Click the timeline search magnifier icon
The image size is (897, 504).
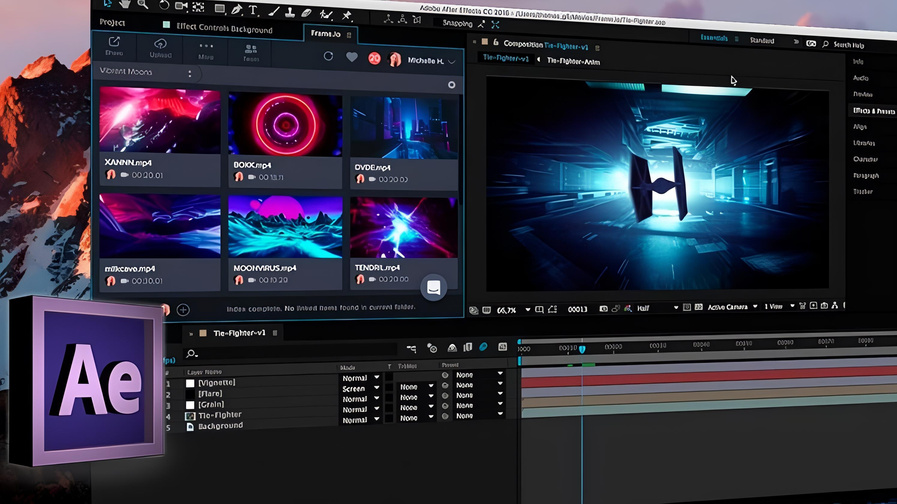click(x=192, y=354)
